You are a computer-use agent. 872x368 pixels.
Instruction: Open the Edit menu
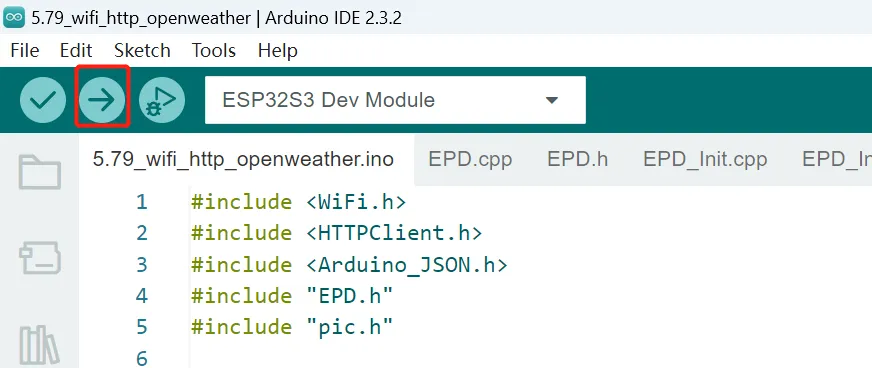tap(76, 51)
